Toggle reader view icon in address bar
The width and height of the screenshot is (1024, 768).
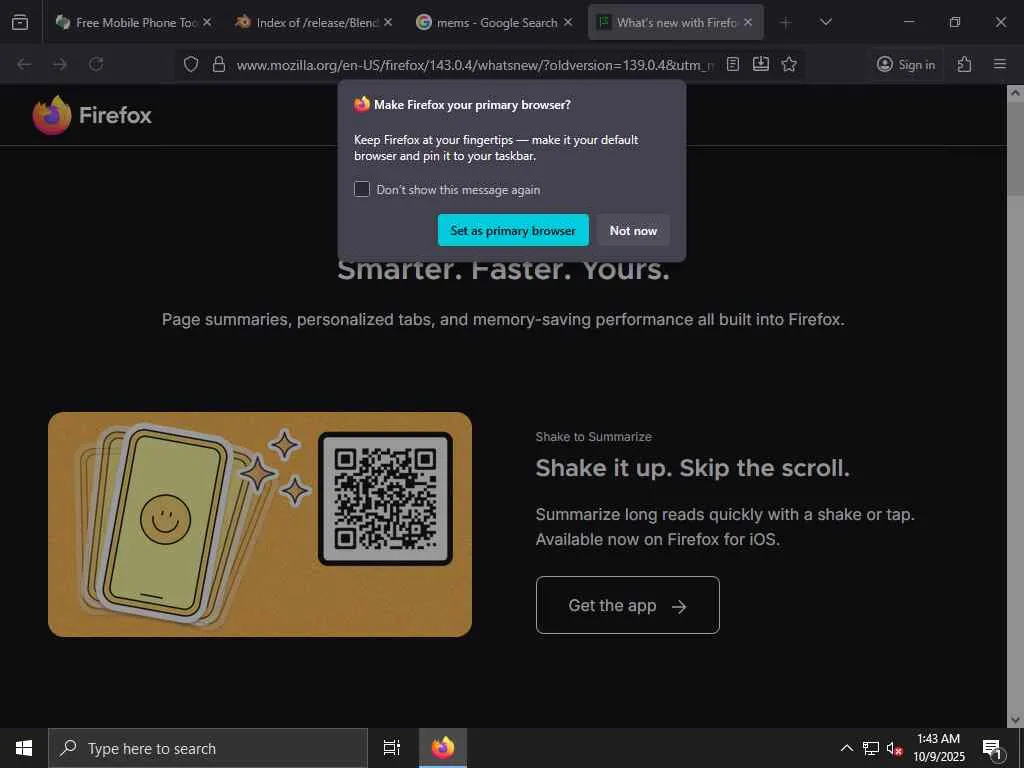pos(733,64)
